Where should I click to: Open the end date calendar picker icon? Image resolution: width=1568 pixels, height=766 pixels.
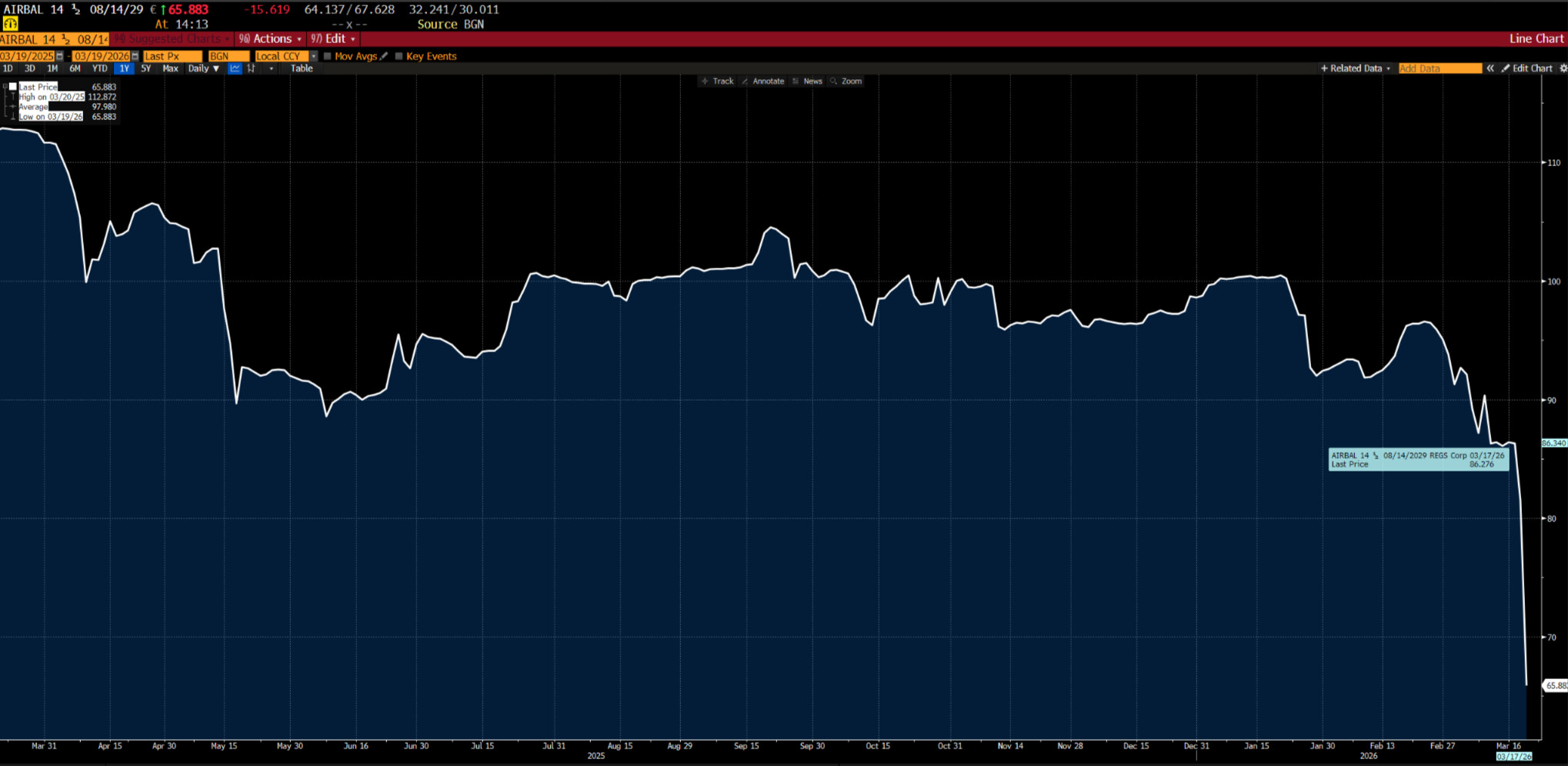[x=135, y=56]
